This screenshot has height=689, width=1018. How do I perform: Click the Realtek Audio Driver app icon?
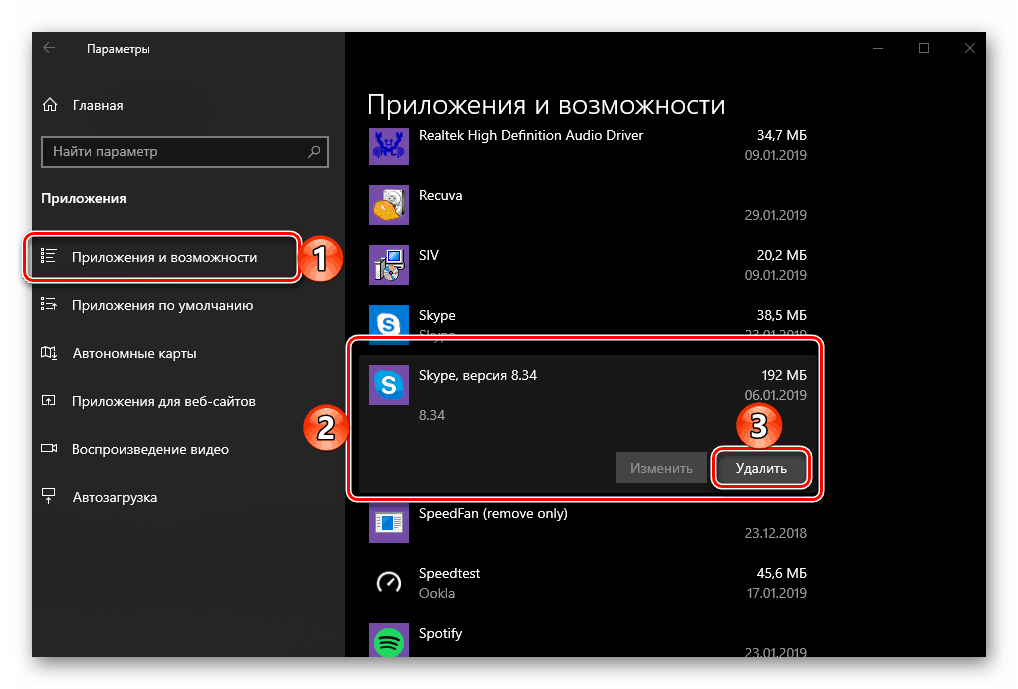[x=389, y=145]
